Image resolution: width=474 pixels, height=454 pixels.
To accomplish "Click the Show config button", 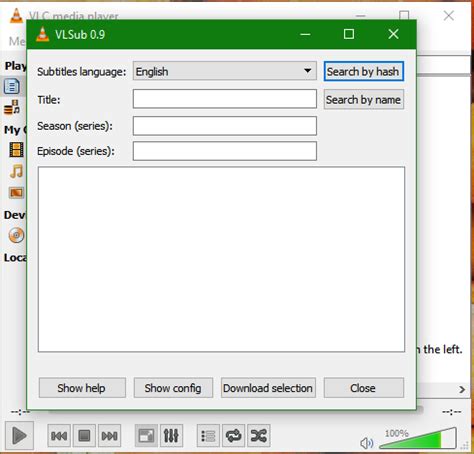I will tap(173, 388).
